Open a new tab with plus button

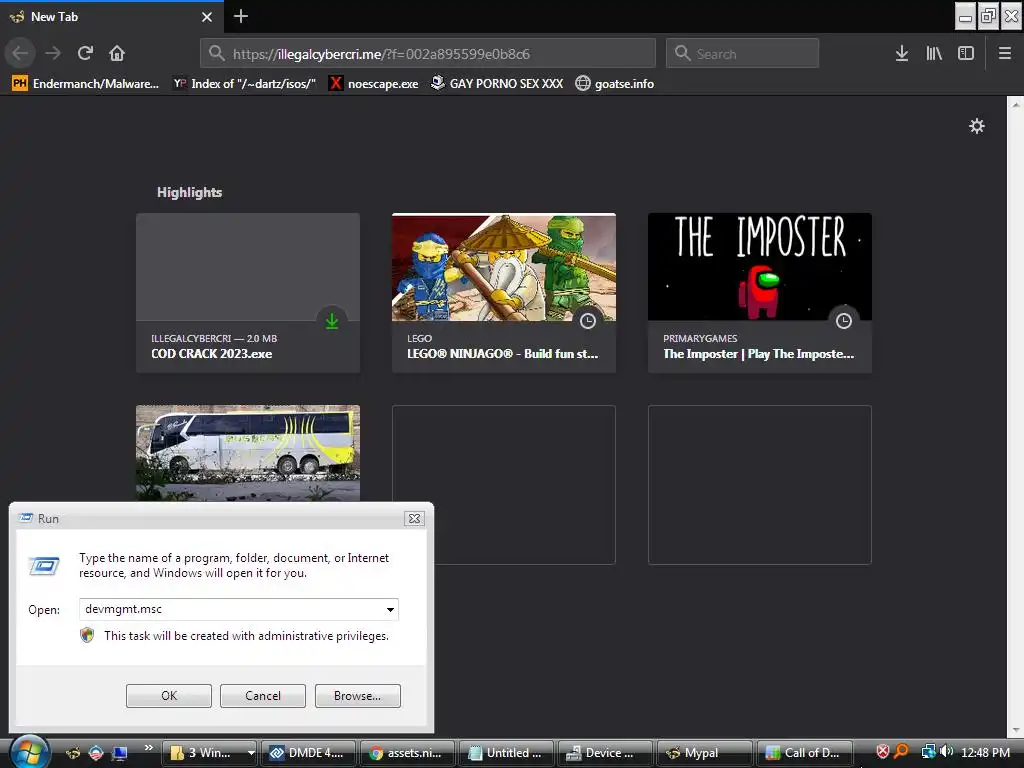click(240, 16)
